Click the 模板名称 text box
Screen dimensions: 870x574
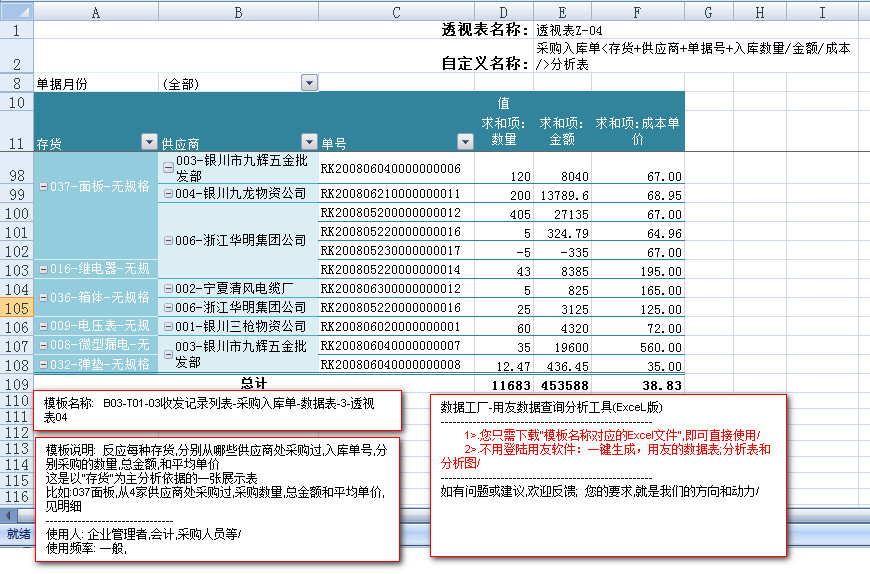216,410
